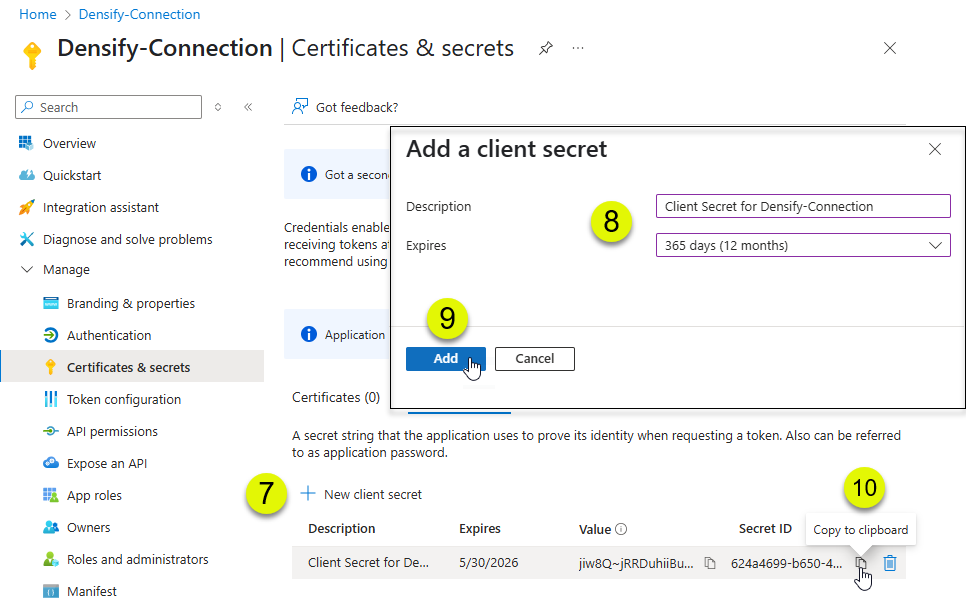
Task: Open Expose an API
Action: (107, 464)
